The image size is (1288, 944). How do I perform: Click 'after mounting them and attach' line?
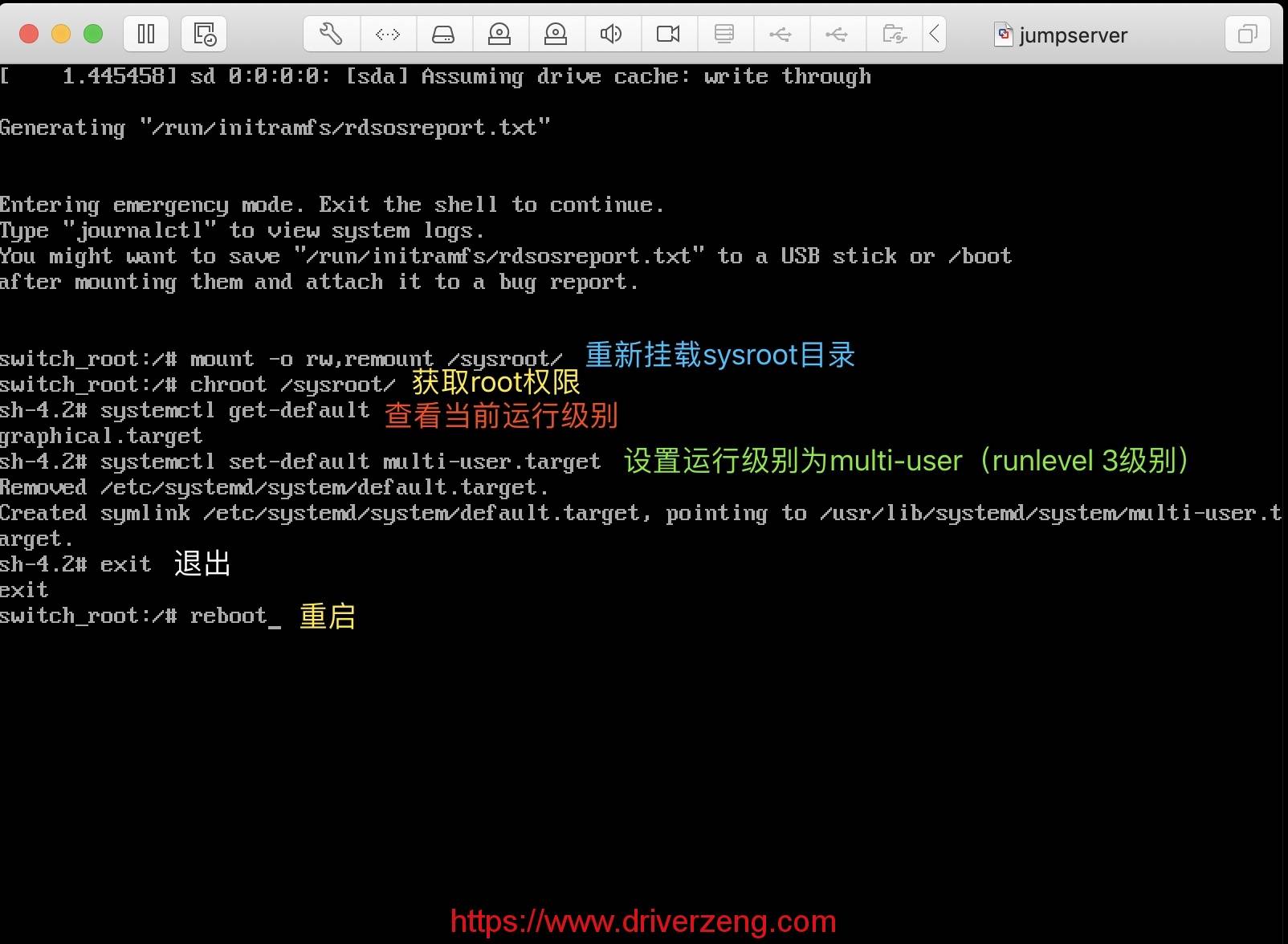coord(320,282)
